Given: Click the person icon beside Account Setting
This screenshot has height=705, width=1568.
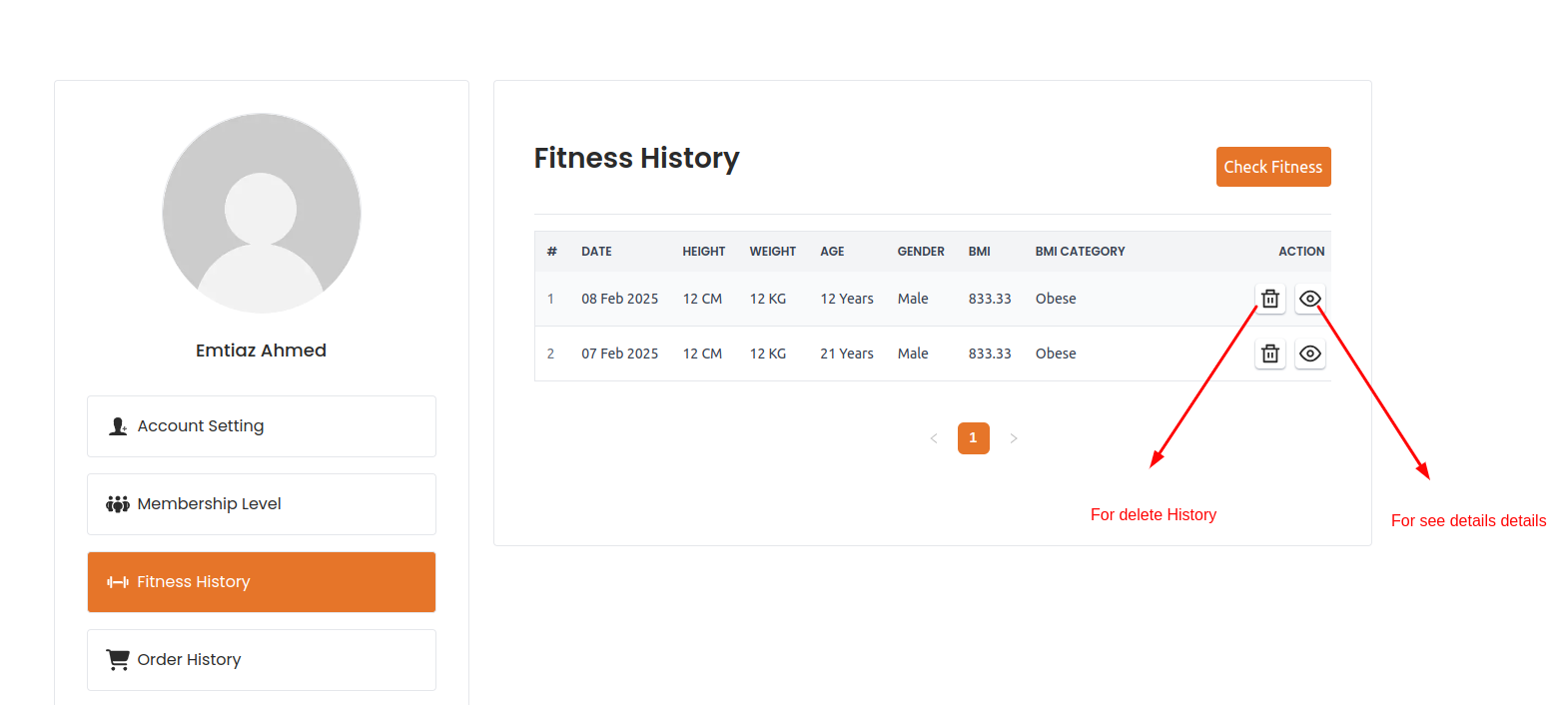Looking at the screenshot, I should [118, 426].
